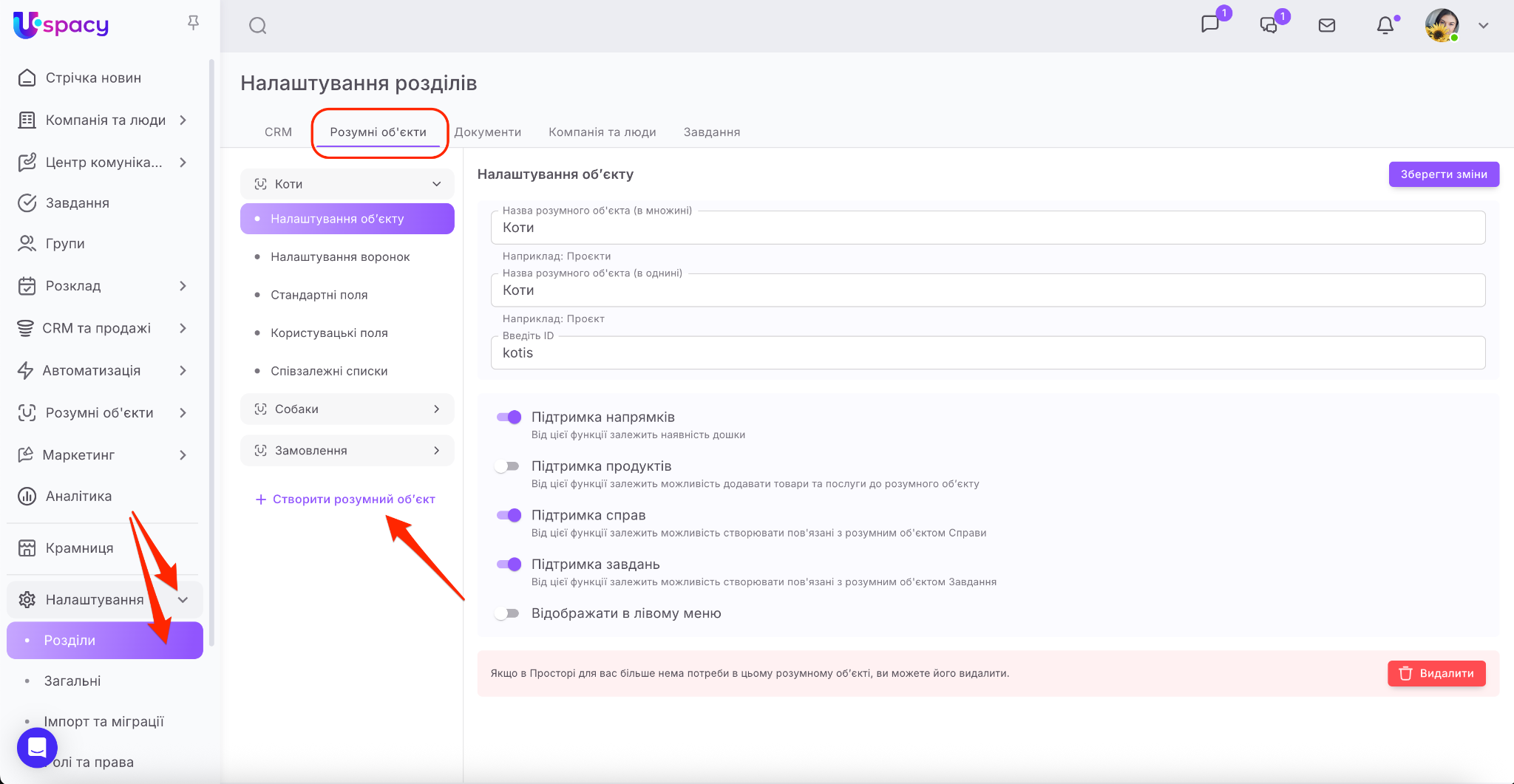Switch to the CRM tab
Screen dimensions: 1514x784
278,132
